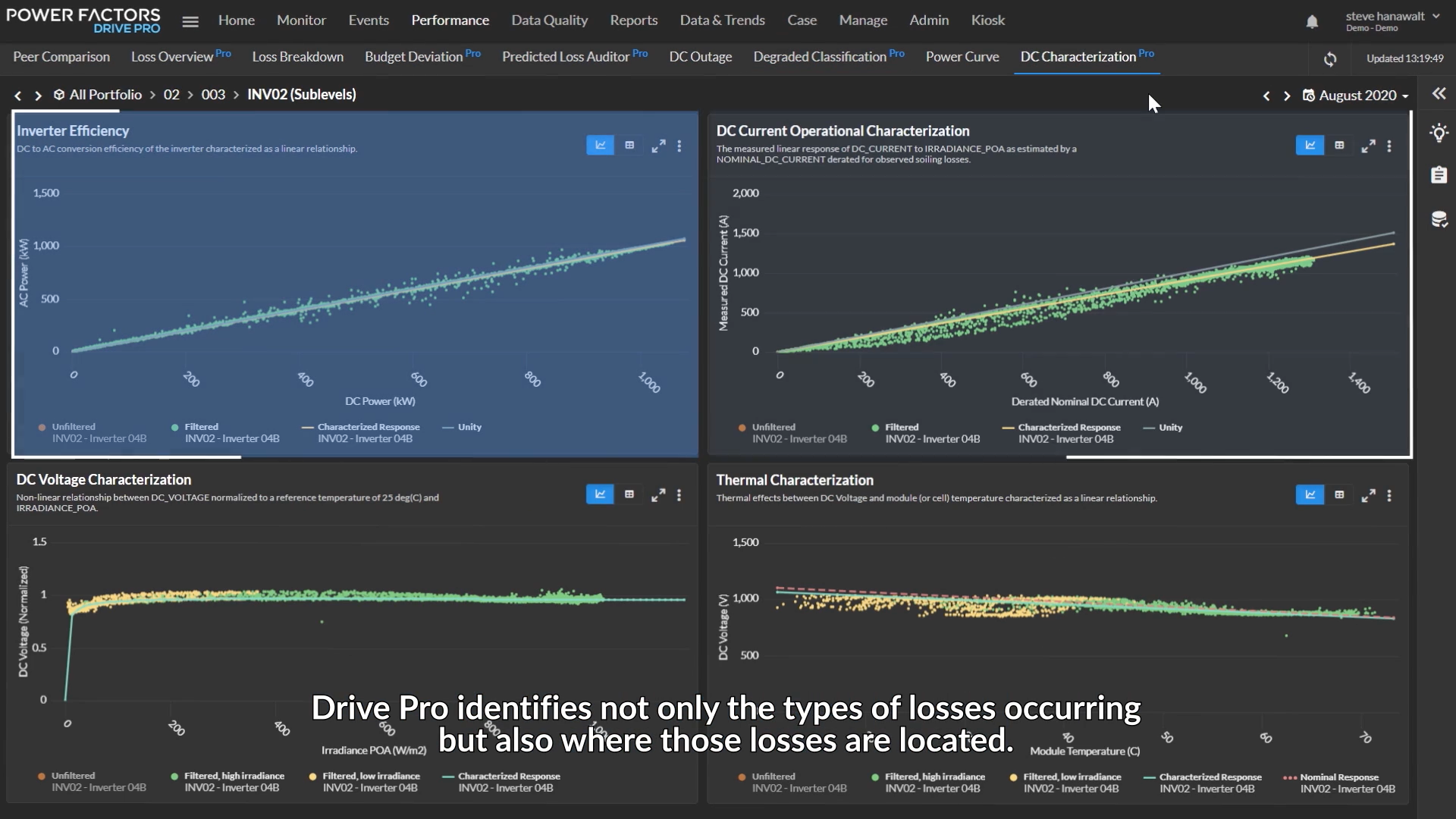1456x819 pixels.
Task: Expand Inverter Efficiency chart to fullscreen
Action: (658, 146)
